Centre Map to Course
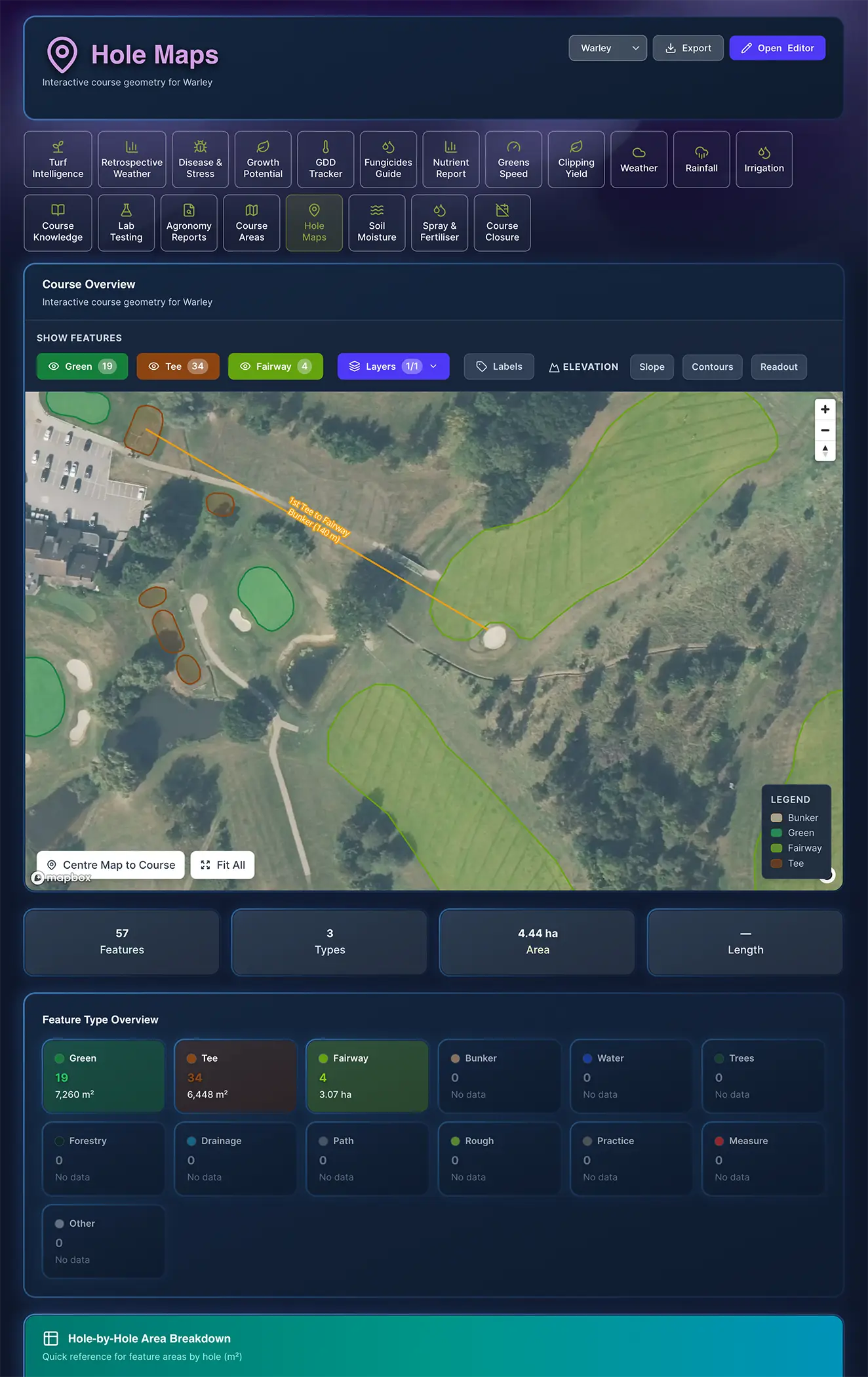Screen dimensions: 868x1377 pyautogui.click(x=111, y=865)
